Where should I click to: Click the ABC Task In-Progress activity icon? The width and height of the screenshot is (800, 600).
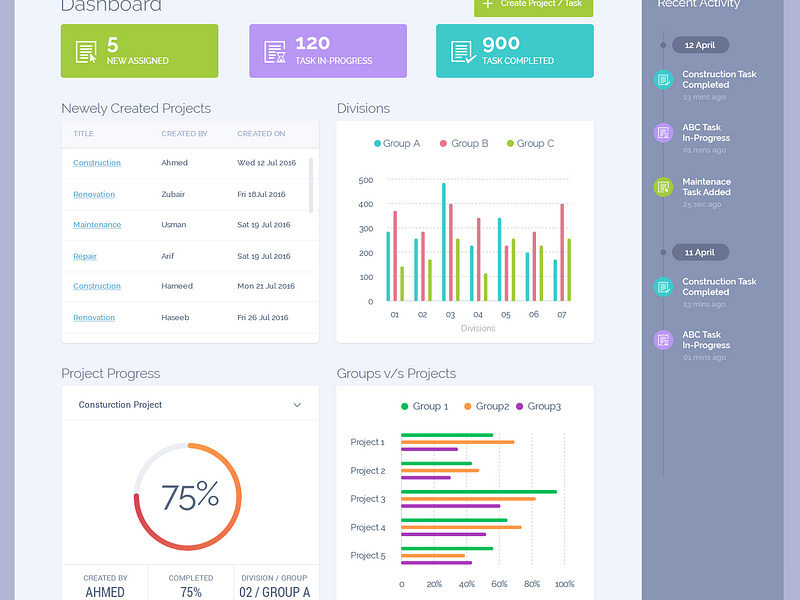662,133
